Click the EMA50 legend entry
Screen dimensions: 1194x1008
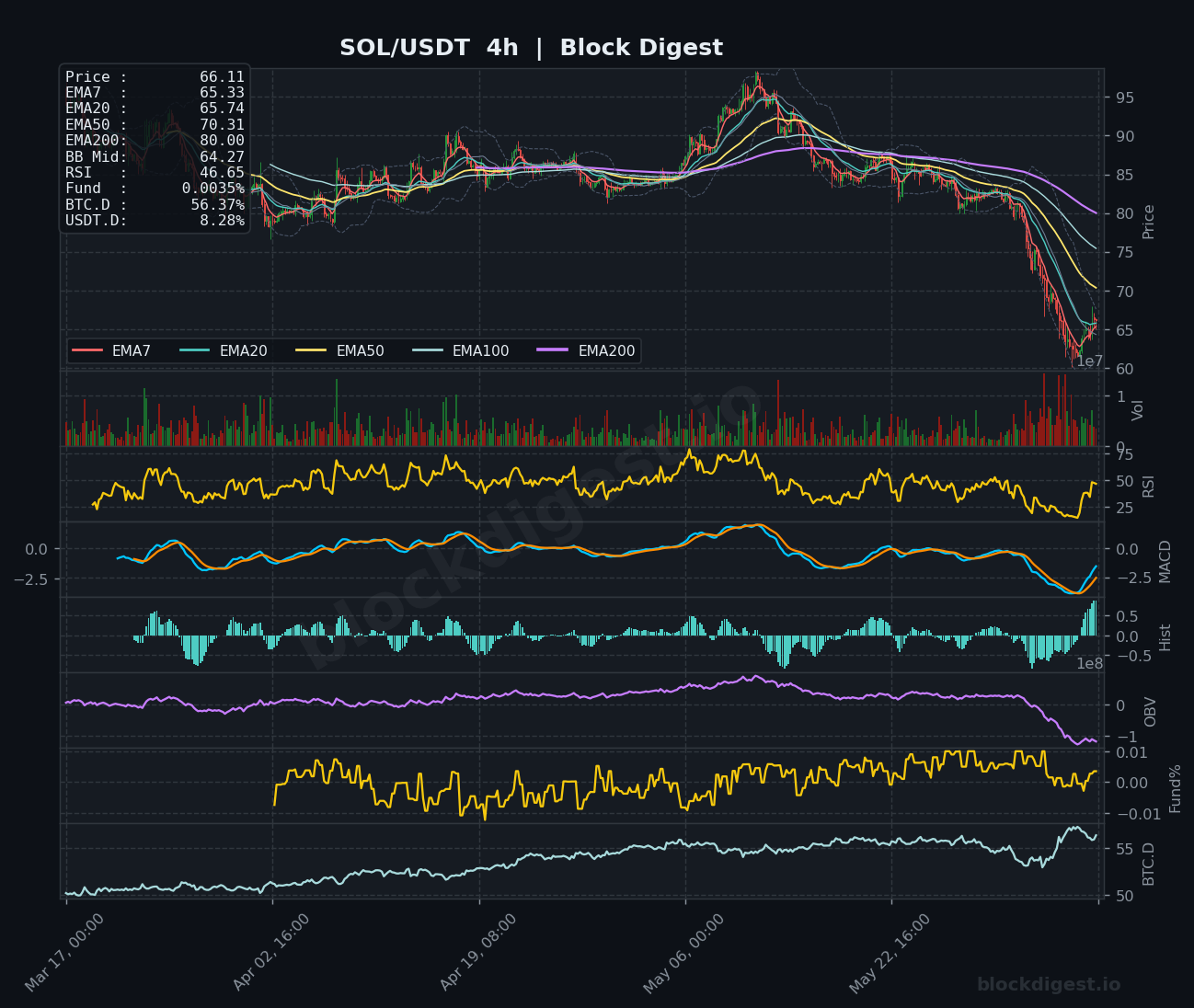340,350
